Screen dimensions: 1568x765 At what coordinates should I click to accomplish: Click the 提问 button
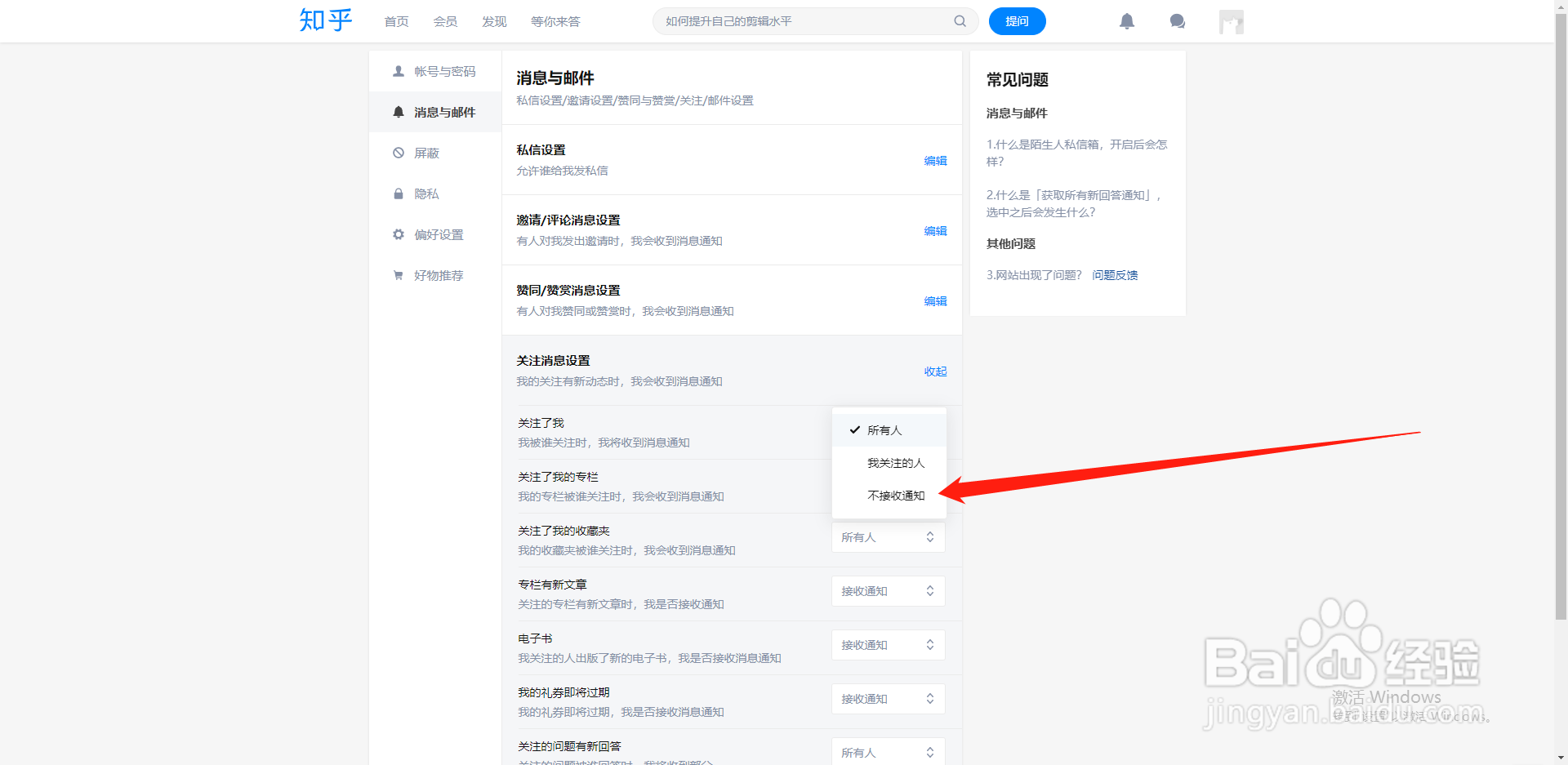point(1017,21)
